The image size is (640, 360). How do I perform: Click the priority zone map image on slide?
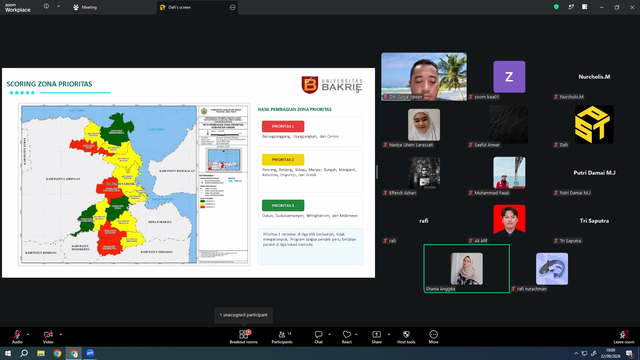(134, 184)
